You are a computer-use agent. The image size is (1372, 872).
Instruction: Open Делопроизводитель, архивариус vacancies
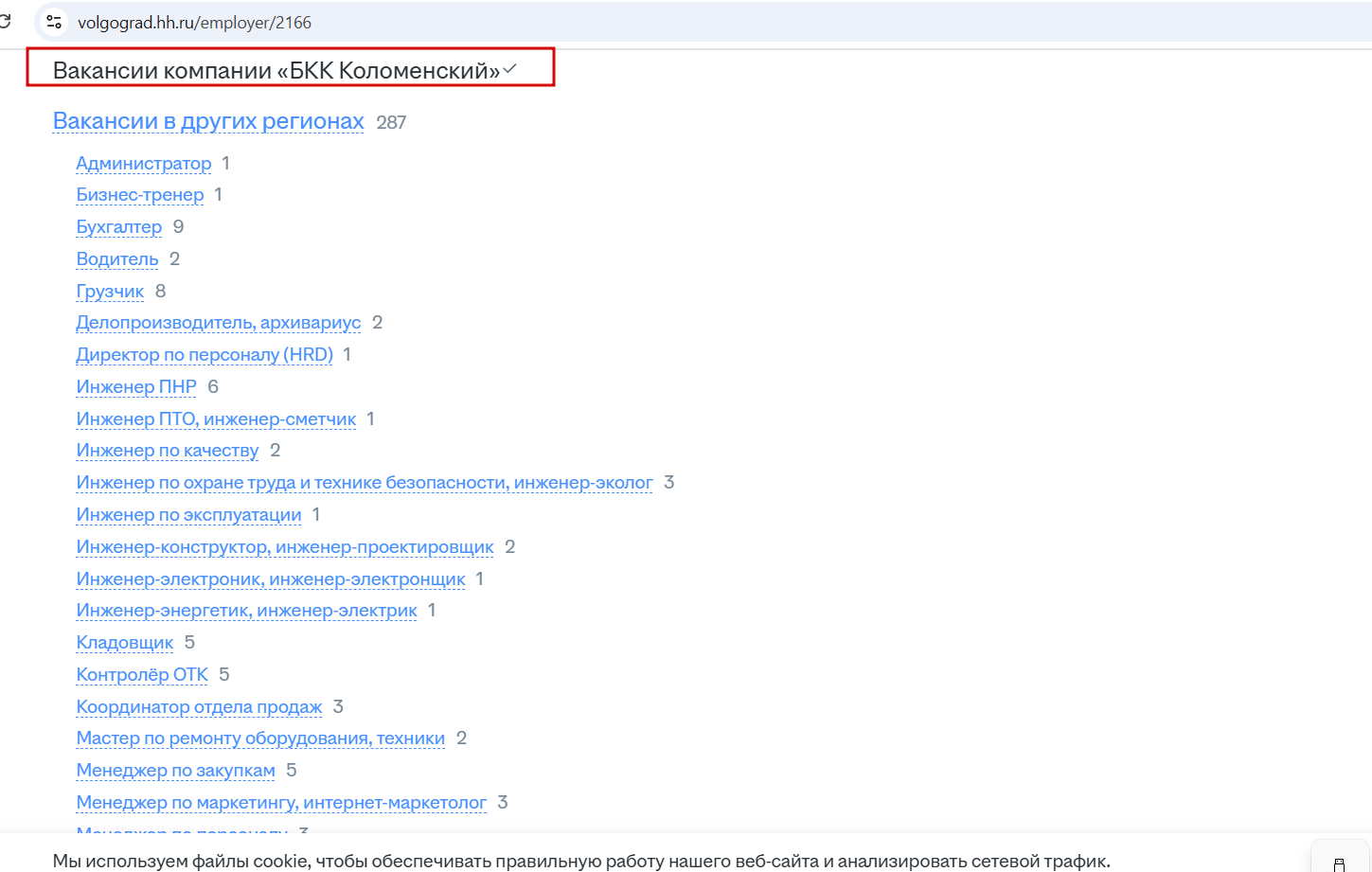pyautogui.click(x=219, y=323)
